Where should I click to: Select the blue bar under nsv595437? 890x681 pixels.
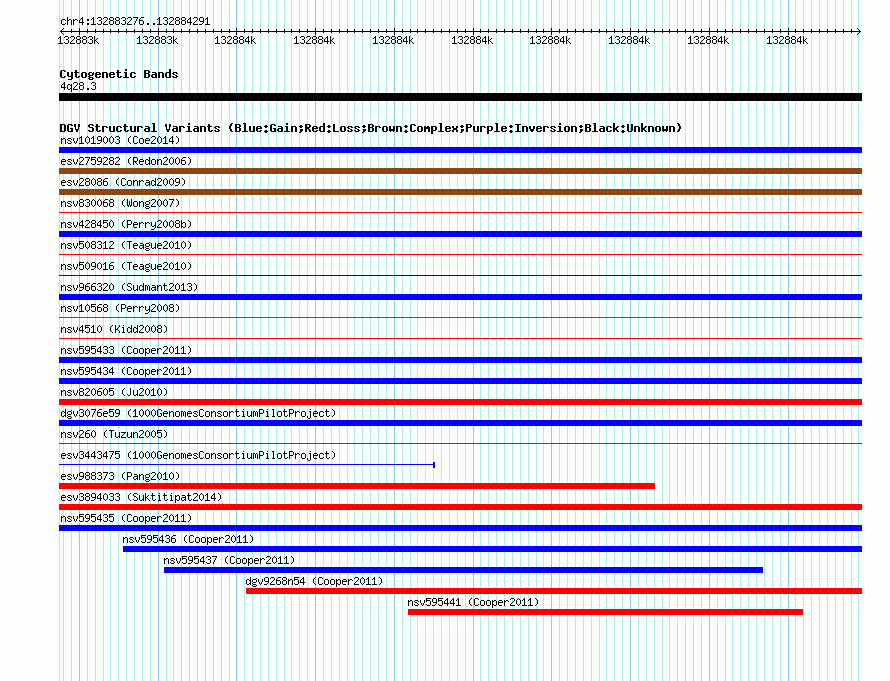[464, 570]
